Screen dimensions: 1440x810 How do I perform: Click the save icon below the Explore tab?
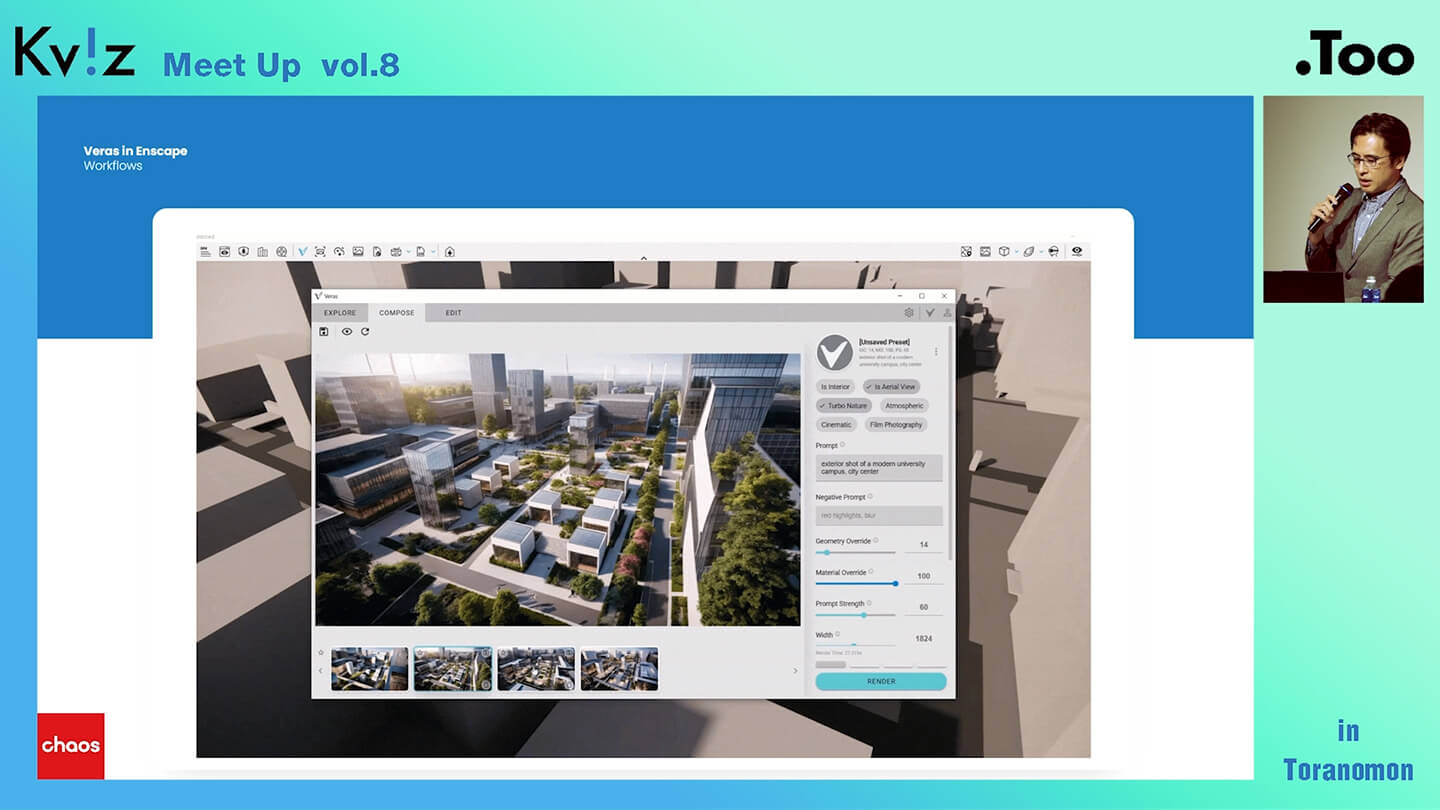click(x=324, y=332)
